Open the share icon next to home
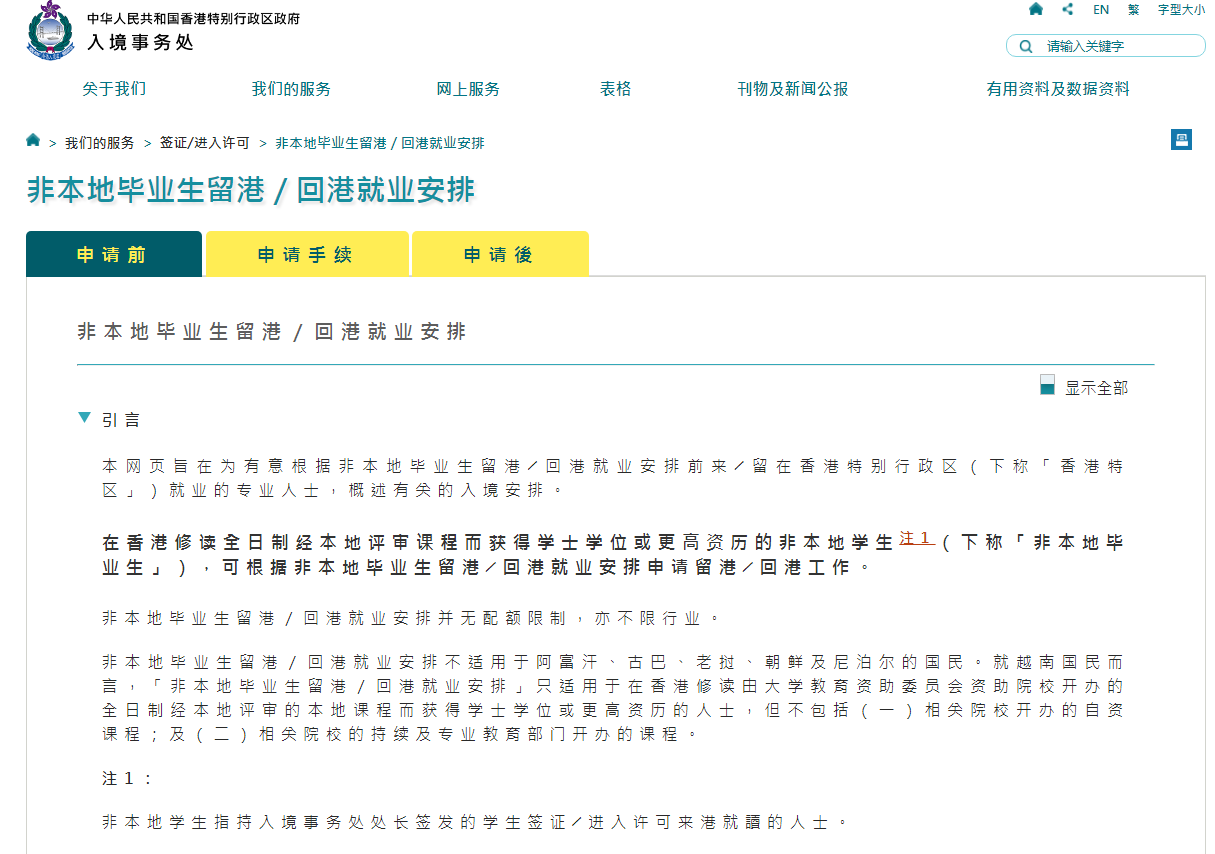1215x854 pixels. 1067,9
